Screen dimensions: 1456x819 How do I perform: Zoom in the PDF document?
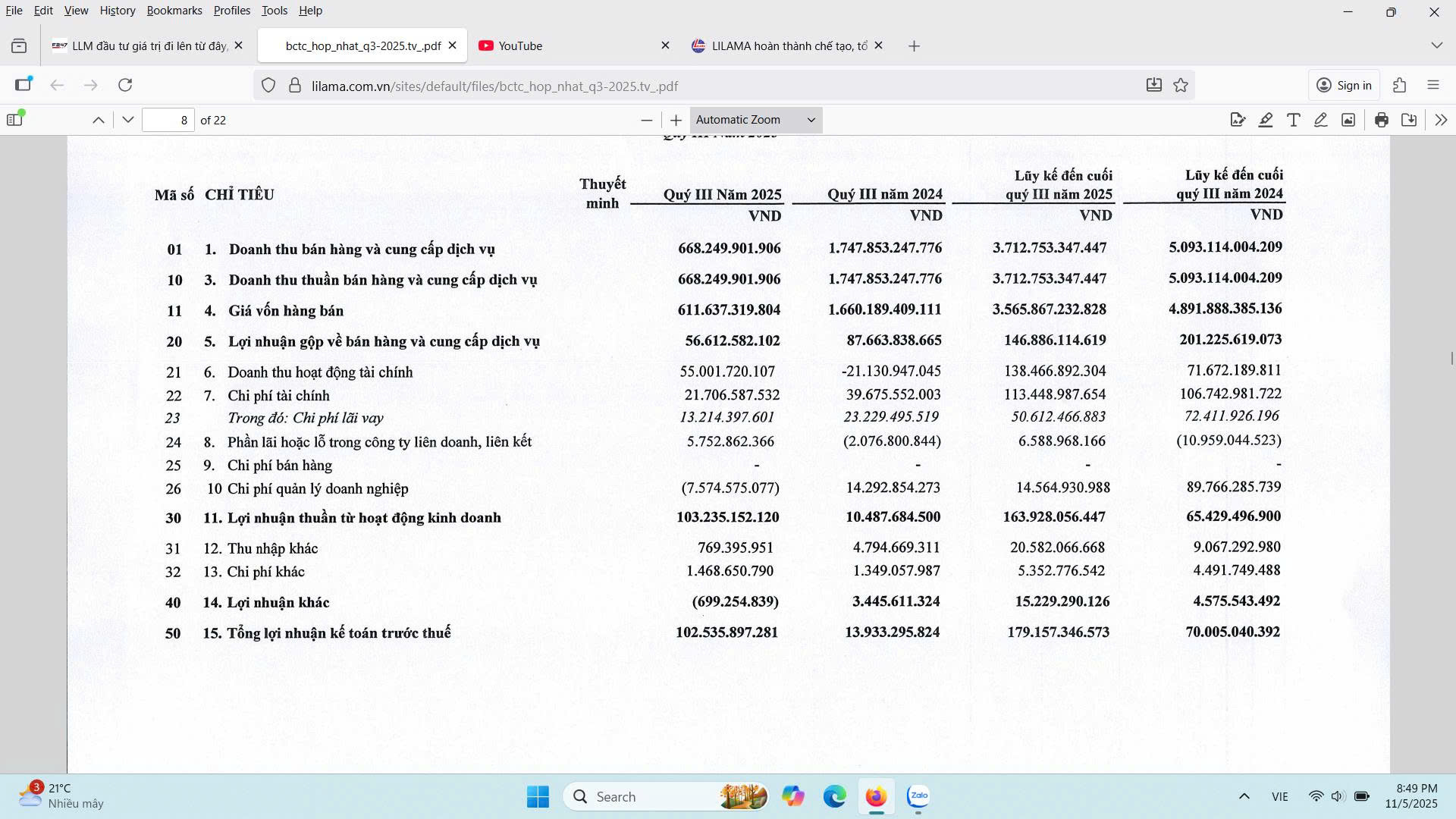click(x=676, y=120)
